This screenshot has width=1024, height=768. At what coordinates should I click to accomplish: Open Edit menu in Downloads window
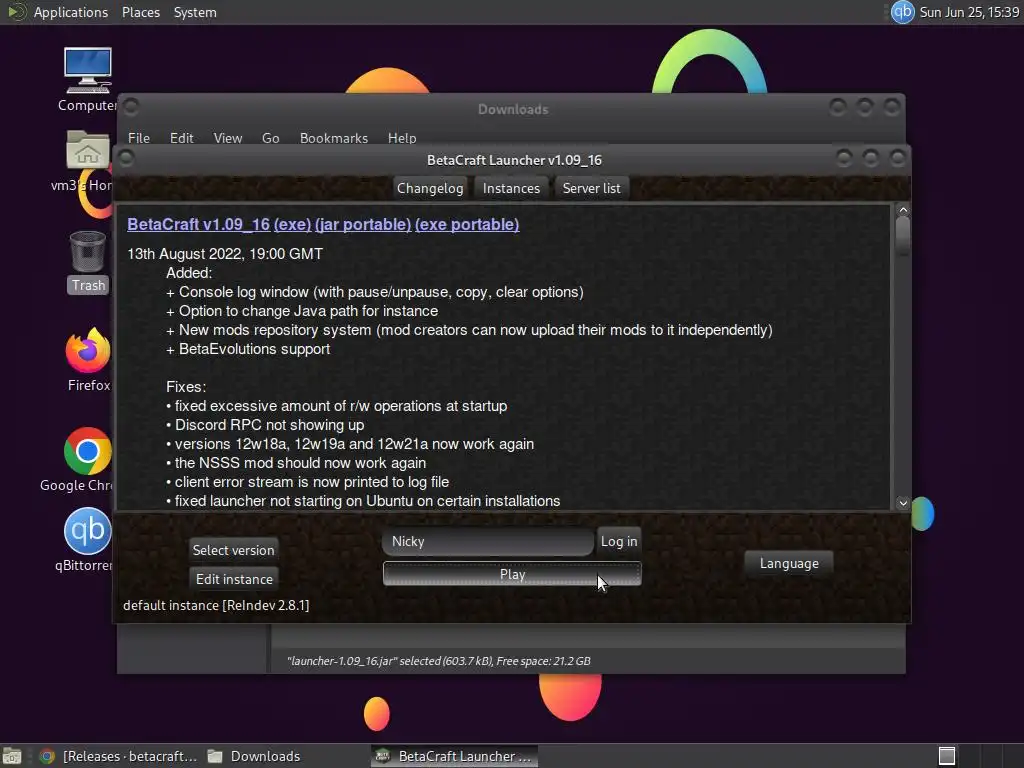pos(182,138)
